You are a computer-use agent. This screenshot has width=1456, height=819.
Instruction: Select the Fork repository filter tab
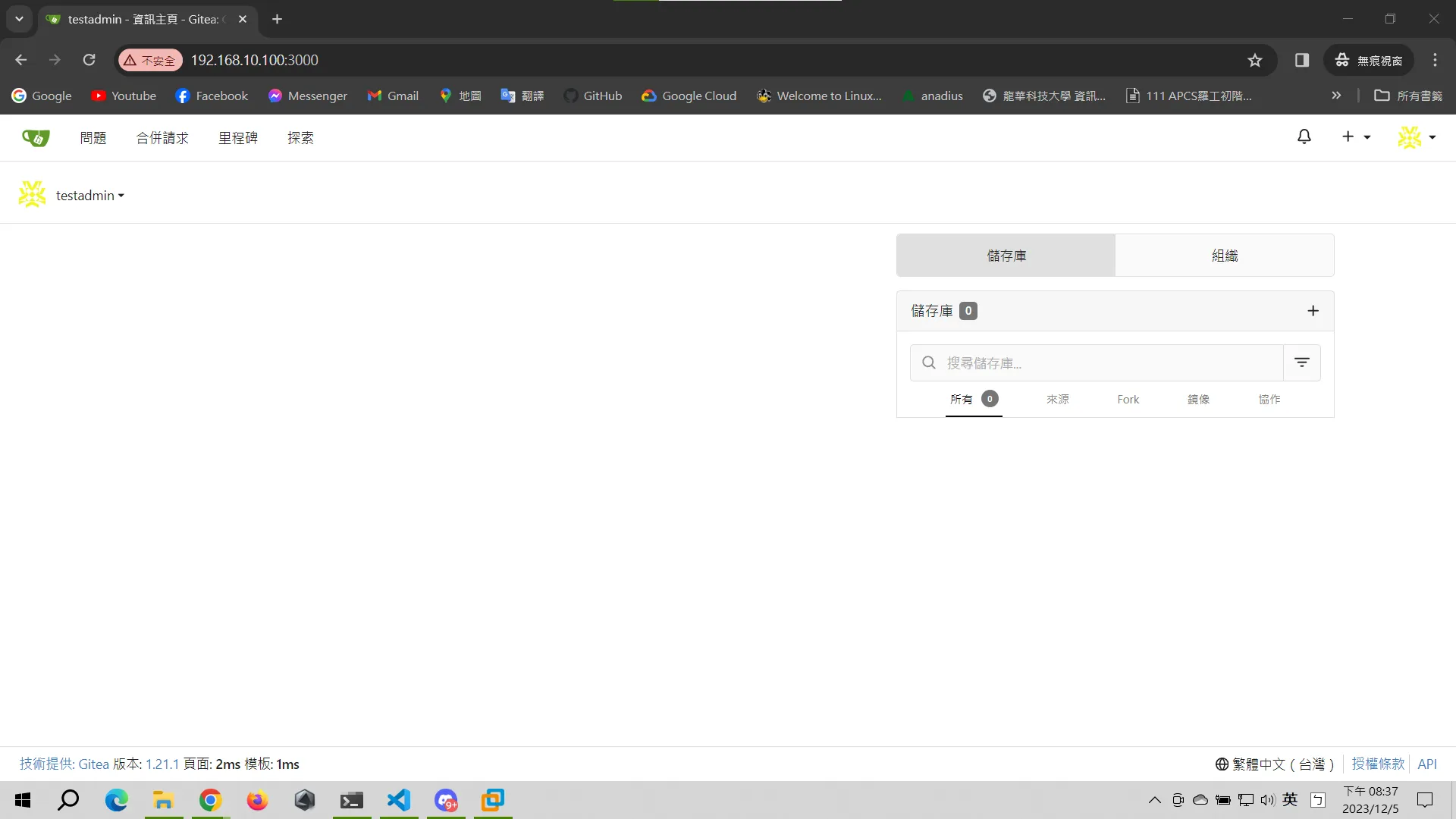[1128, 400]
